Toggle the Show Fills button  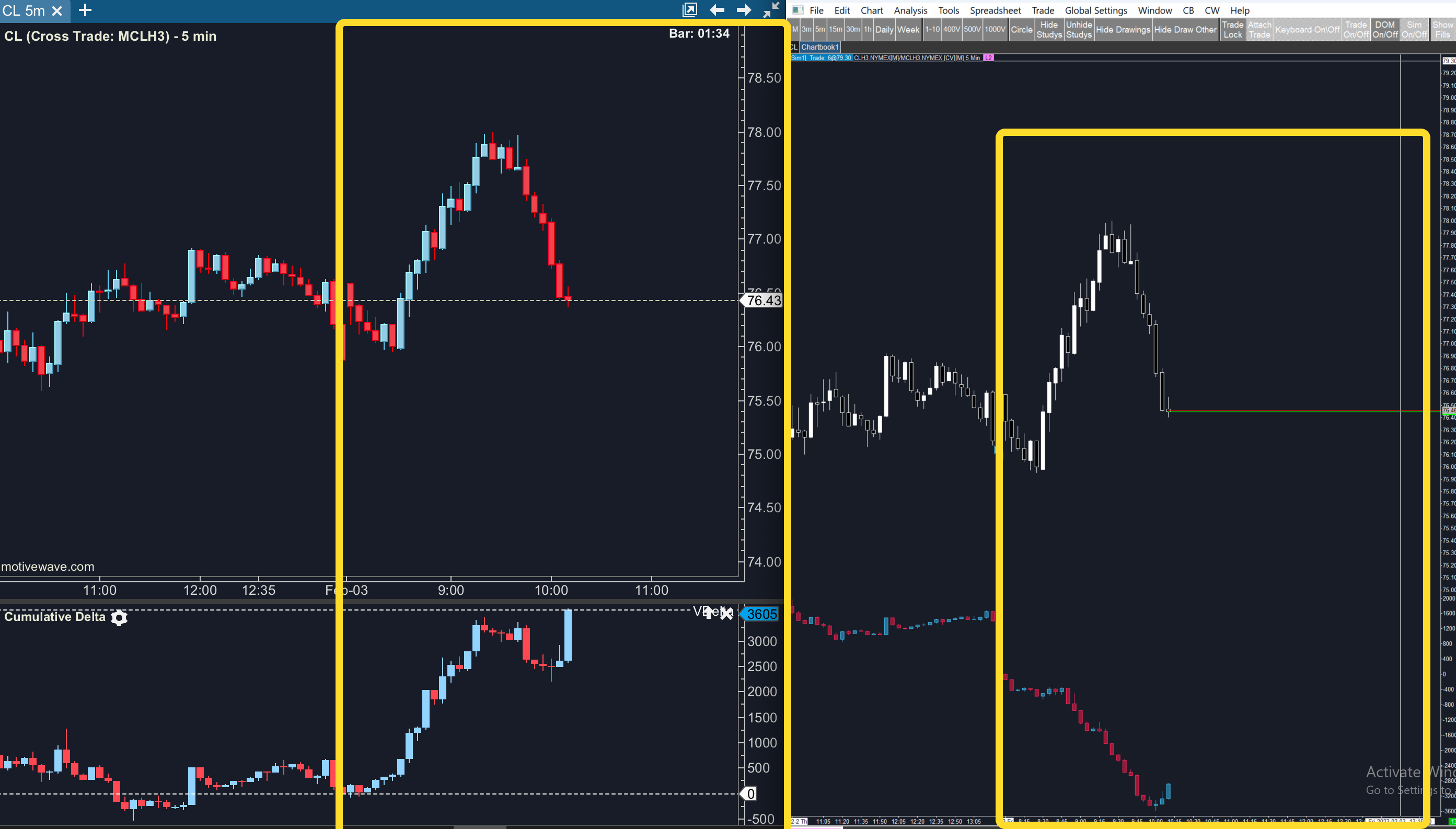coord(1442,30)
